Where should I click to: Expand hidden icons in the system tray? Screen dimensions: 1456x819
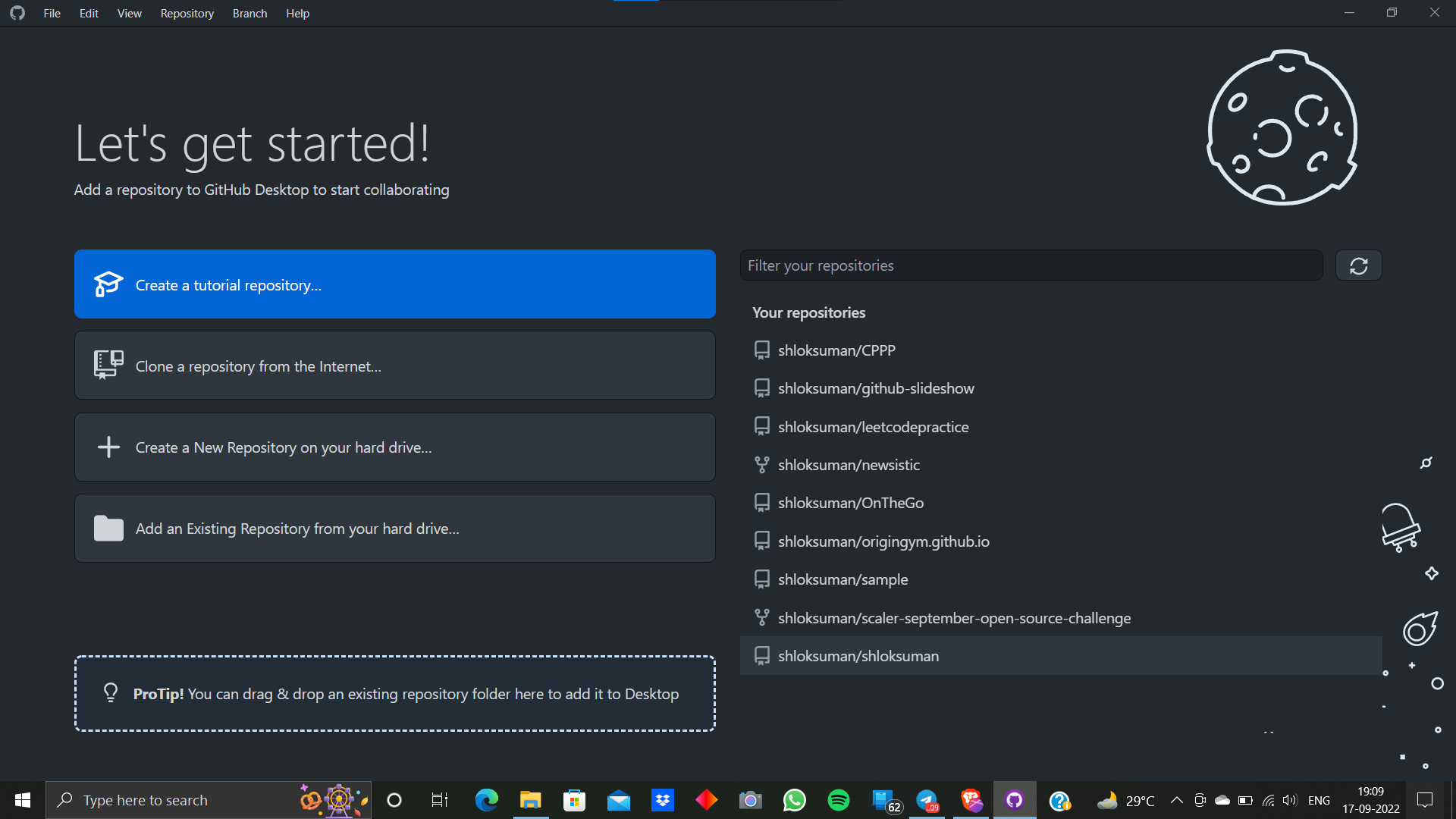(1177, 799)
